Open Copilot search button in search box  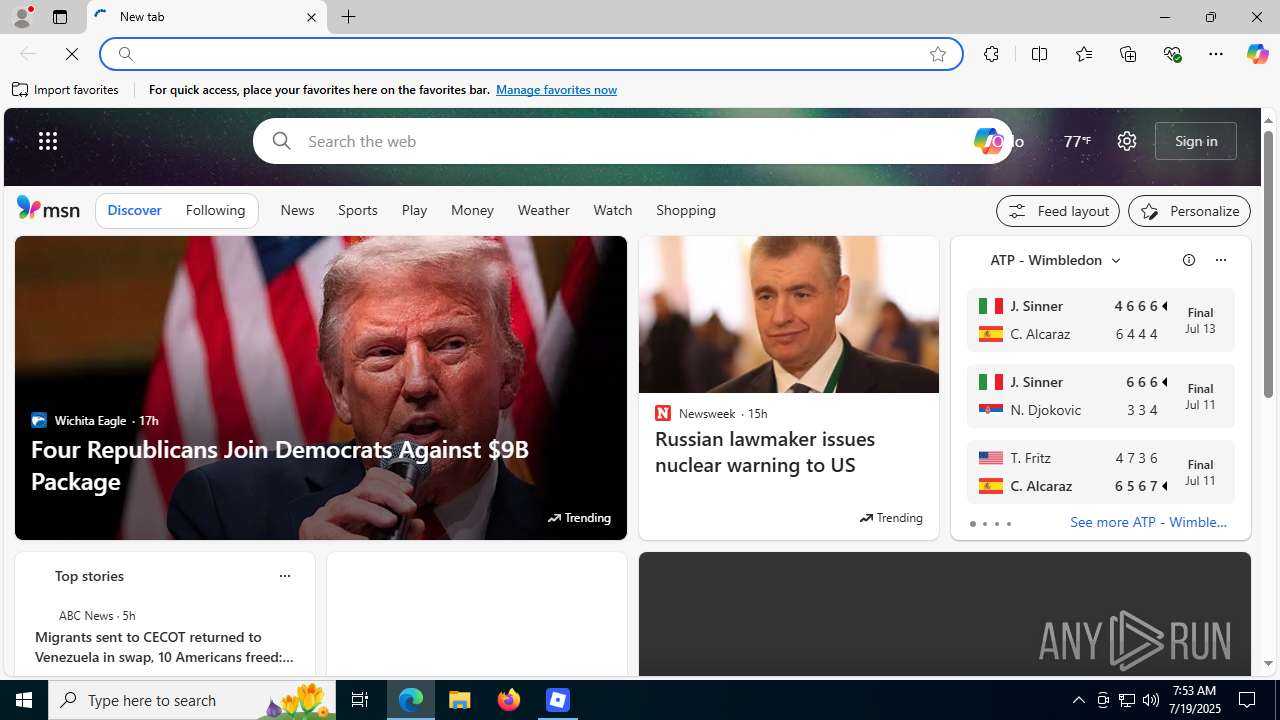point(988,141)
